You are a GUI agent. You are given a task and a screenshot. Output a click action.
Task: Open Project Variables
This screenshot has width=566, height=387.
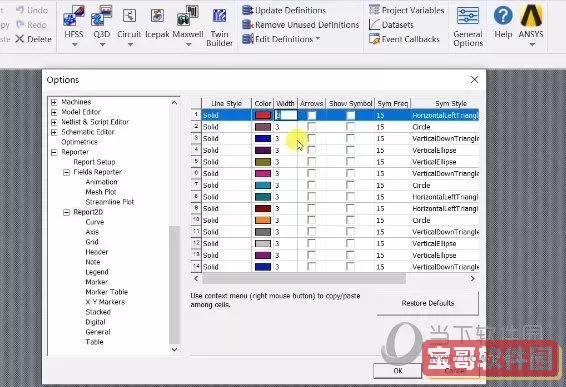click(x=407, y=10)
